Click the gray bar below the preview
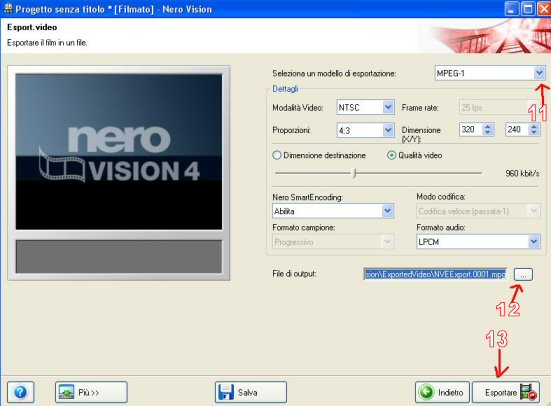Image resolution: width=551 pixels, height=406 pixels. pos(119,257)
